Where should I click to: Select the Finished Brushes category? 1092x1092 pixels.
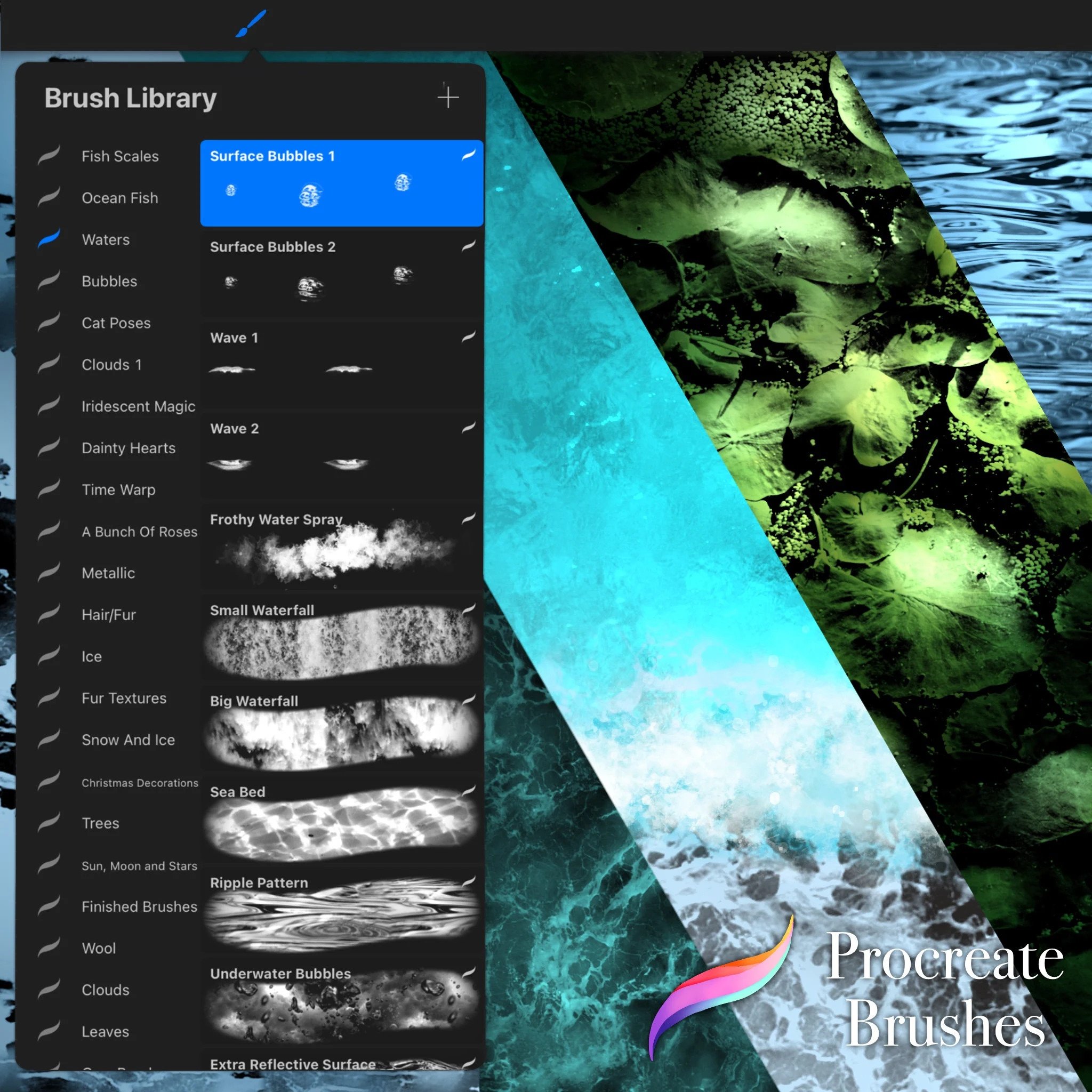point(139,906)
